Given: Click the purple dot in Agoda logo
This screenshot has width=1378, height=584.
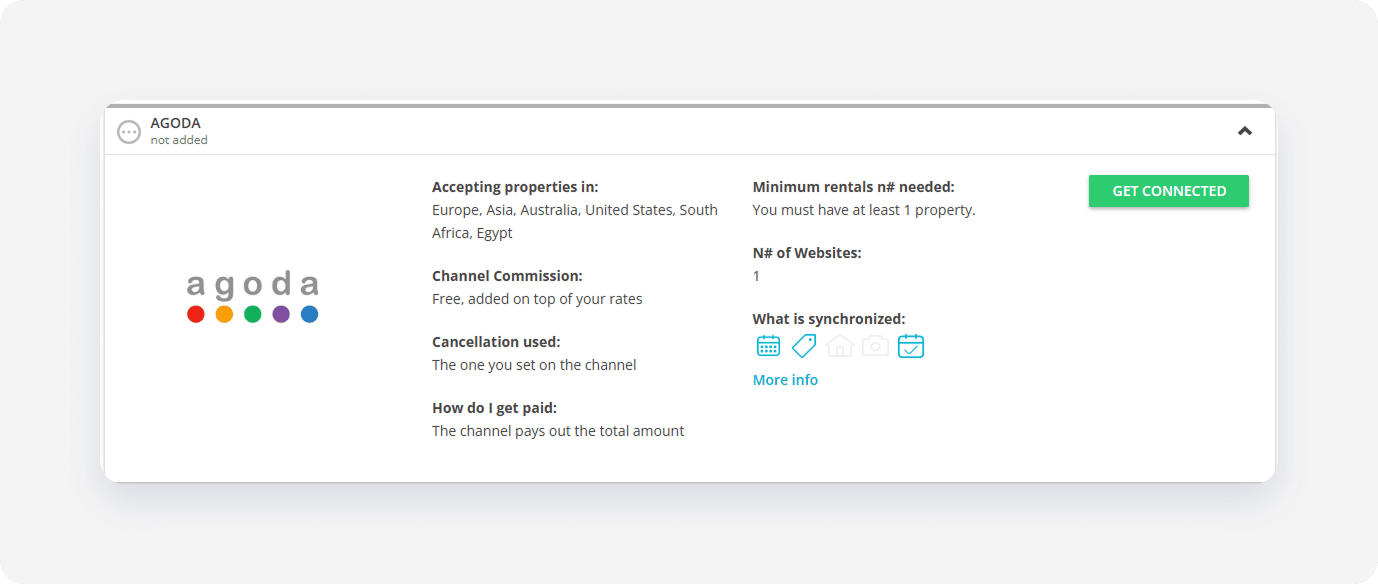Looking at the screenshot, I should [x=281, y=314].
